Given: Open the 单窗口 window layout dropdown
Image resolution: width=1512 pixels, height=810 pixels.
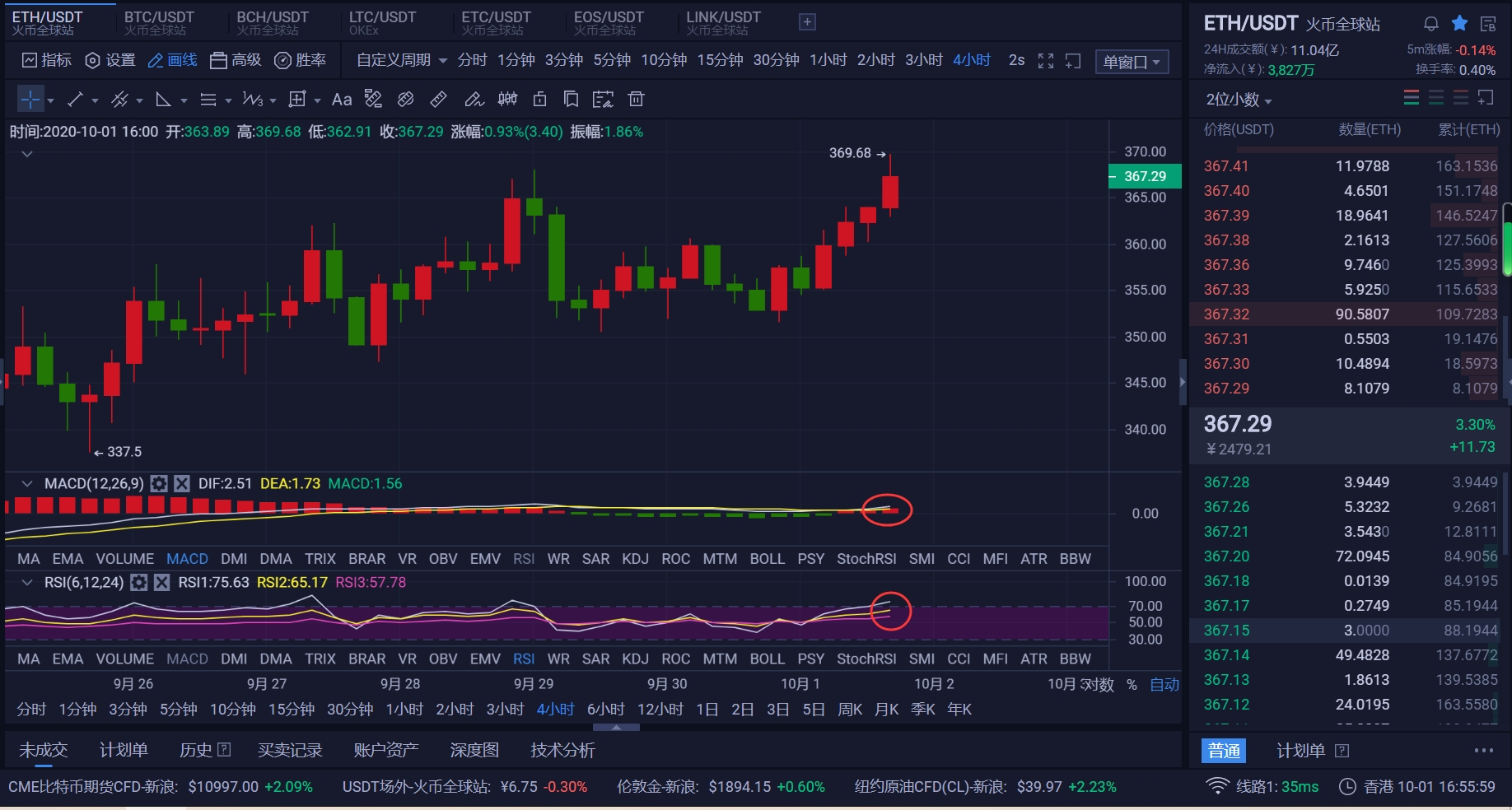Looking at the screenshot, I should [1132, 61].
